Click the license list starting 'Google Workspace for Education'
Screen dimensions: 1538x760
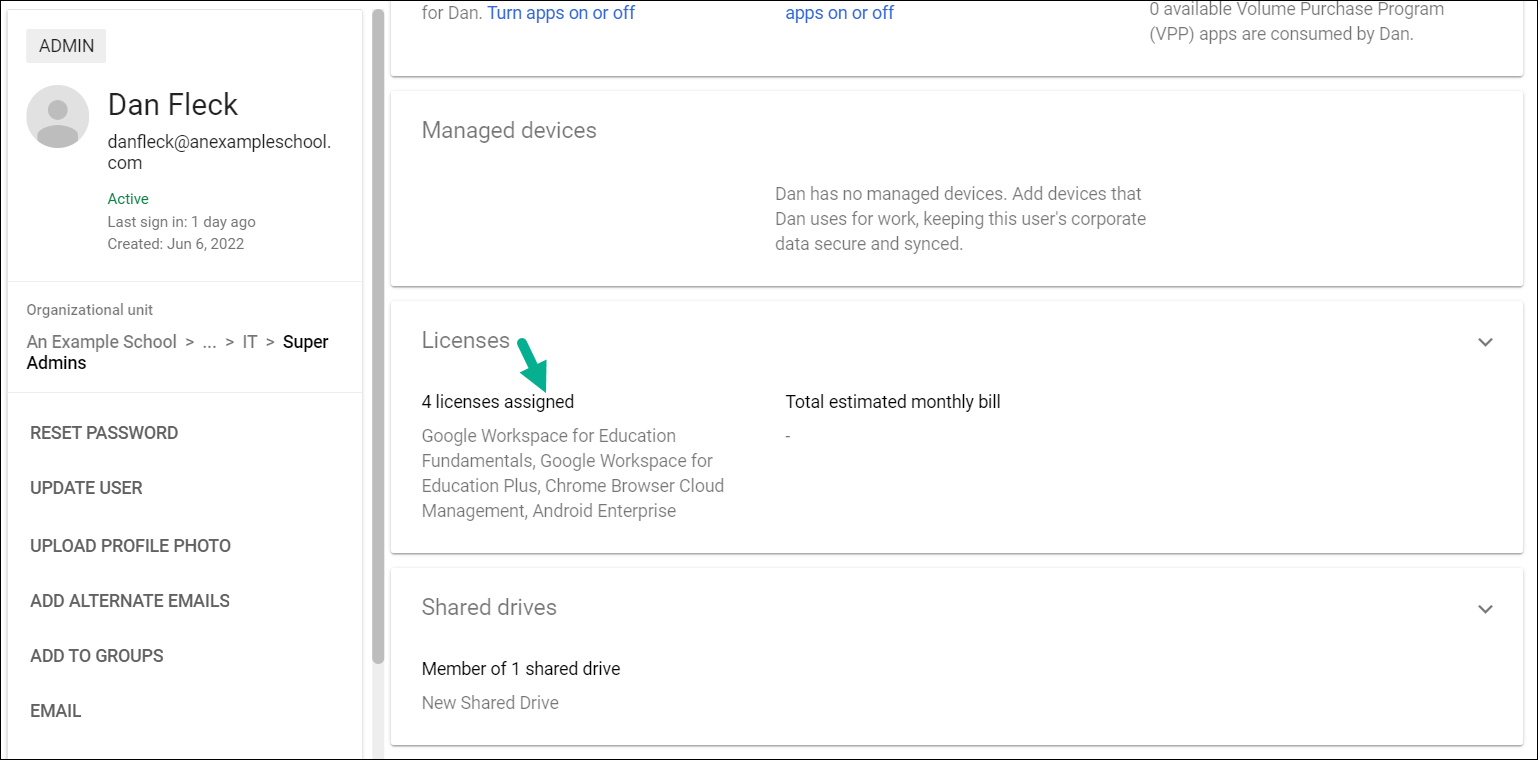point(573,473)
